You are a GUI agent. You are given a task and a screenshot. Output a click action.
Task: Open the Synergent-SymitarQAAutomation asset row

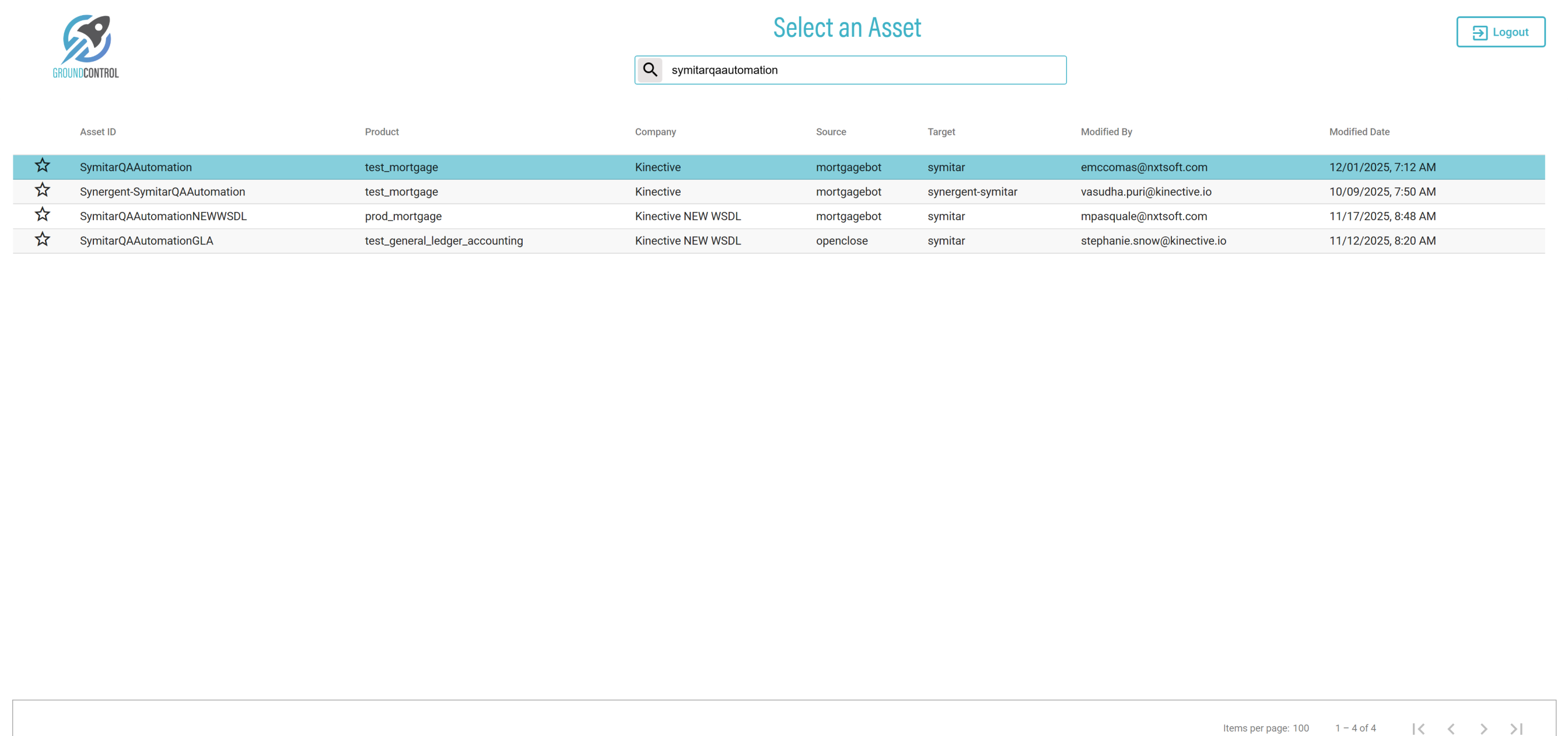tap(162, 192)
